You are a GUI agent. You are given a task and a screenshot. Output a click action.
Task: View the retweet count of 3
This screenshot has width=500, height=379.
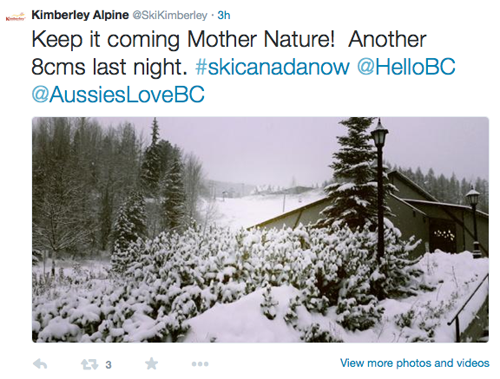(x=108, y=365)
